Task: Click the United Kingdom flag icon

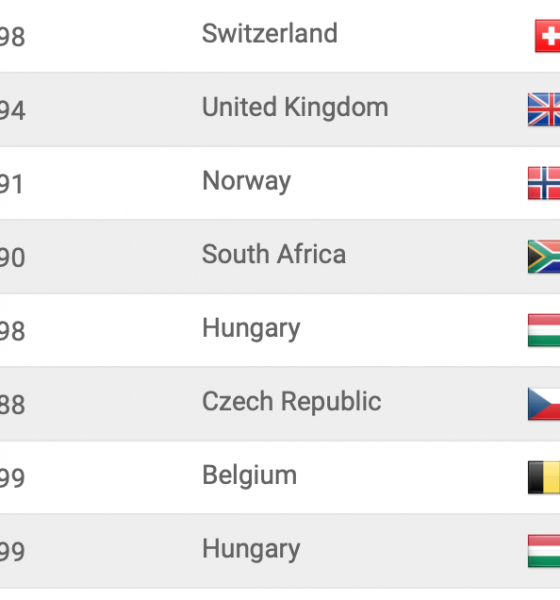Action: point(544,109)
